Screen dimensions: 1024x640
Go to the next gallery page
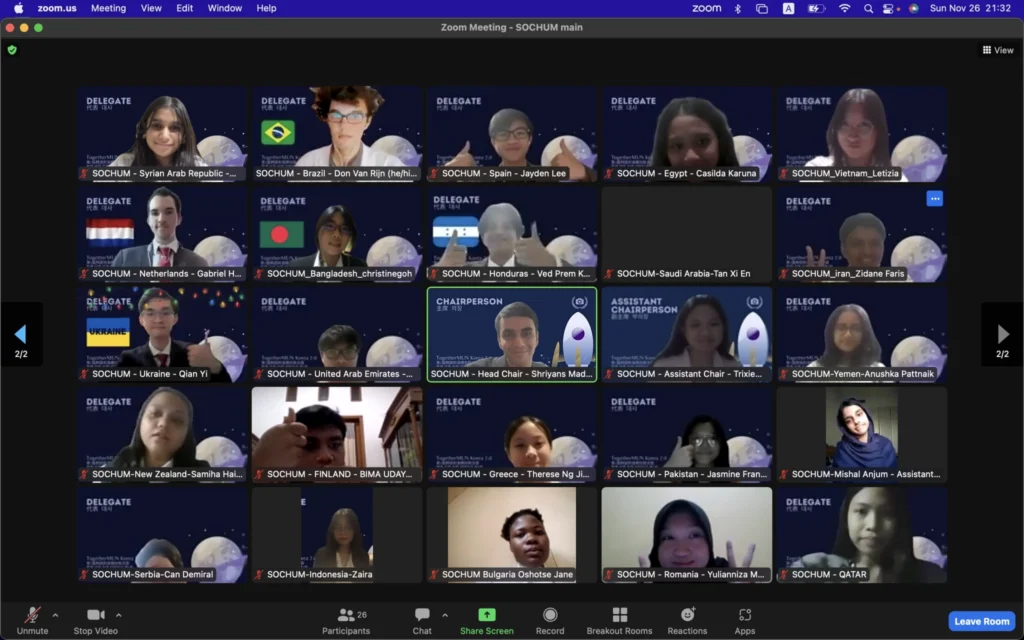[x=1003, y=333]
